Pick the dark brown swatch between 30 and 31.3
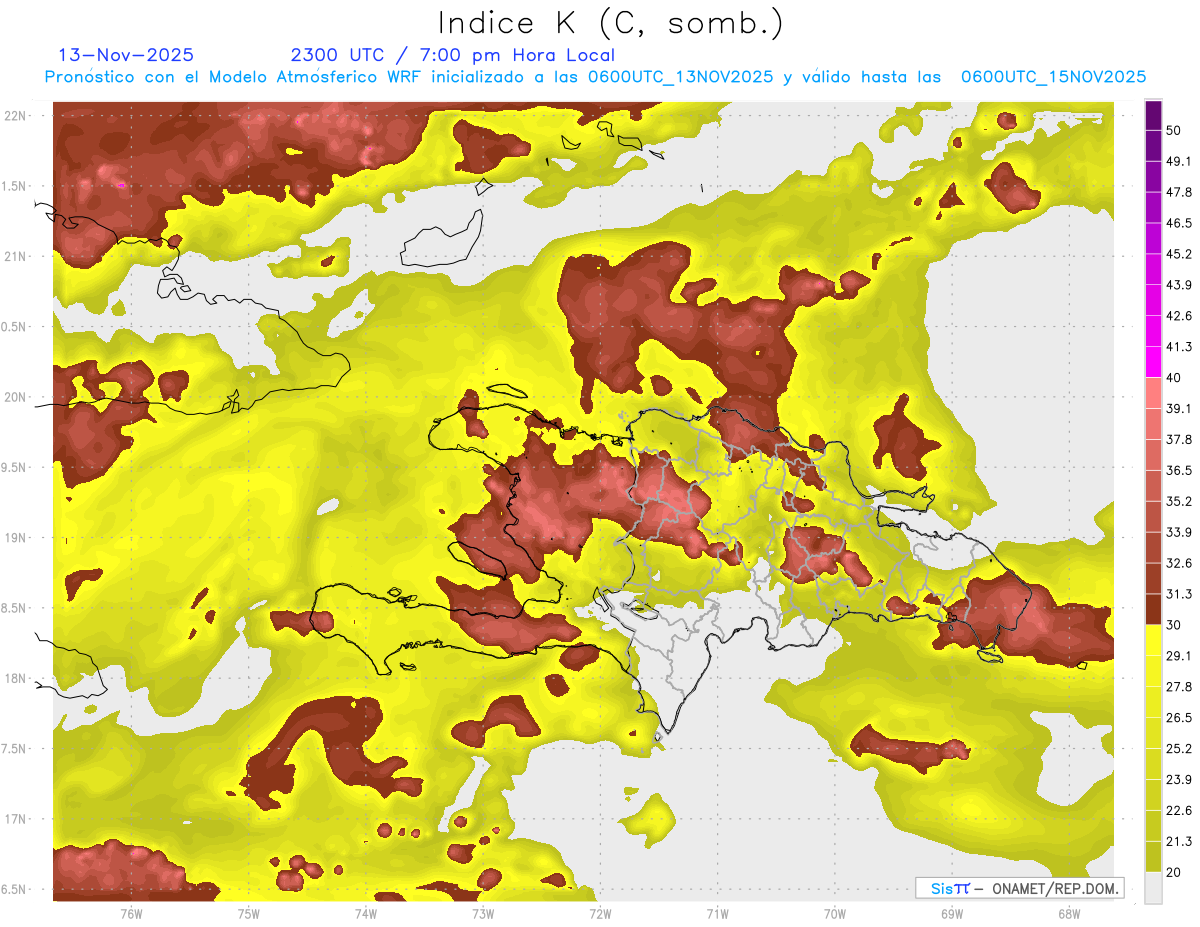 click(x=1153, y=609)
